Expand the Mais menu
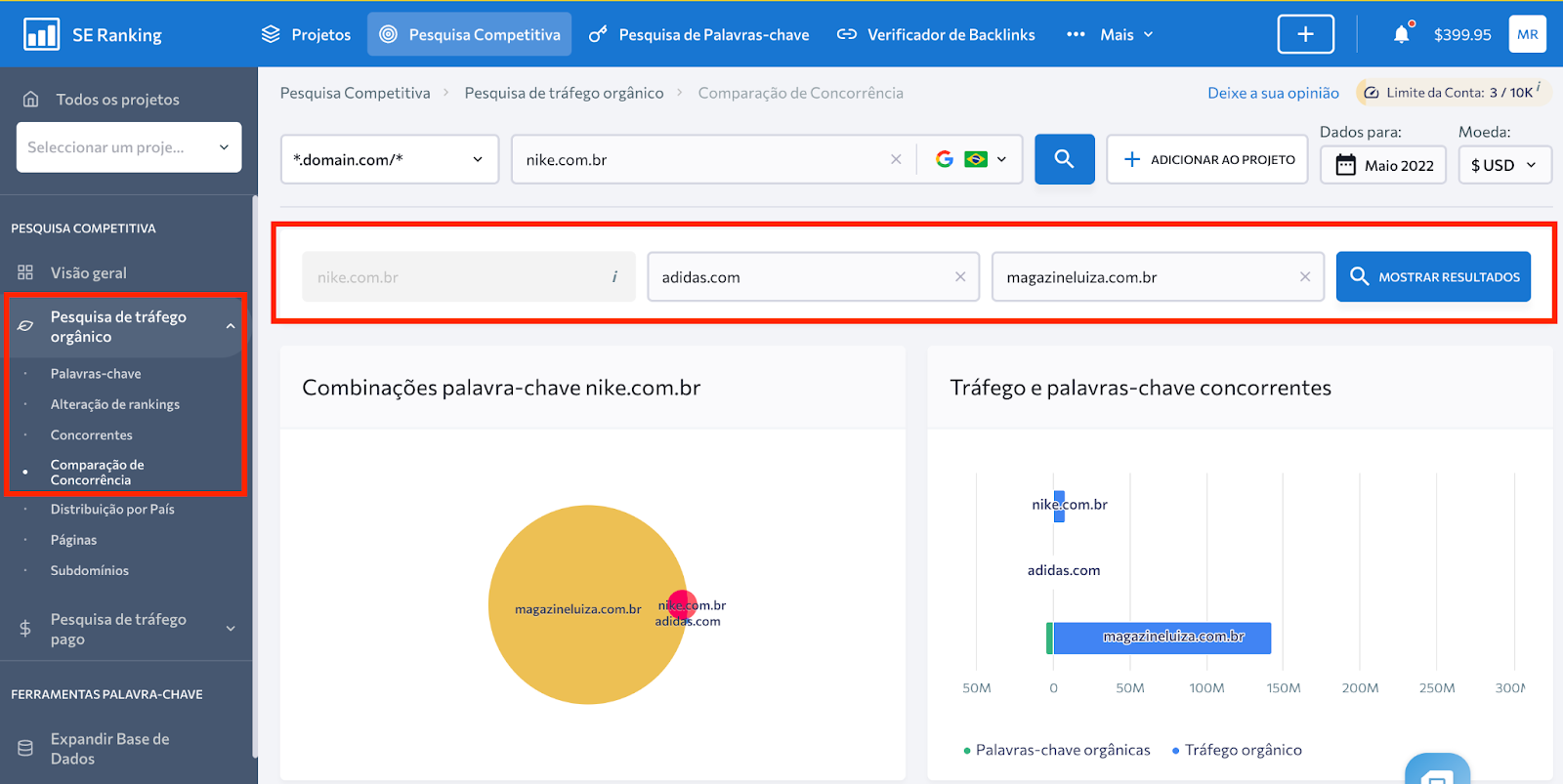 (x=1110, y=34)
